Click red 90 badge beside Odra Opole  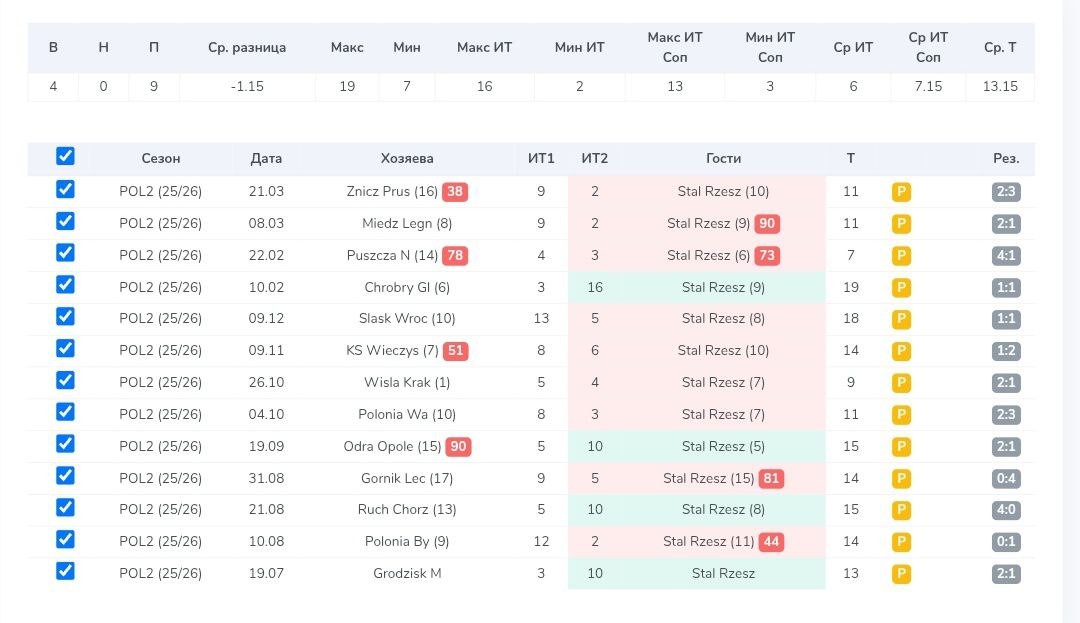(x=458, y=447)
